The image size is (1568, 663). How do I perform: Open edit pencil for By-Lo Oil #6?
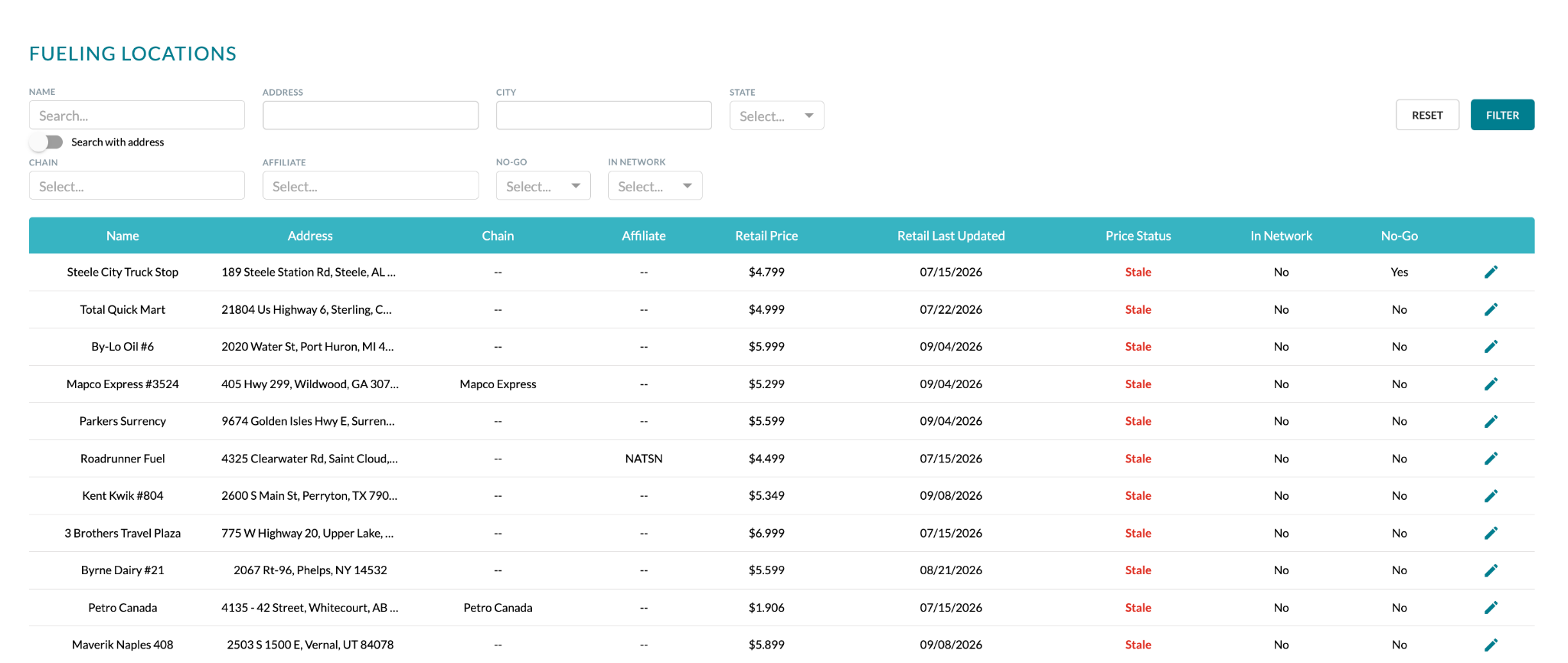1491,347
